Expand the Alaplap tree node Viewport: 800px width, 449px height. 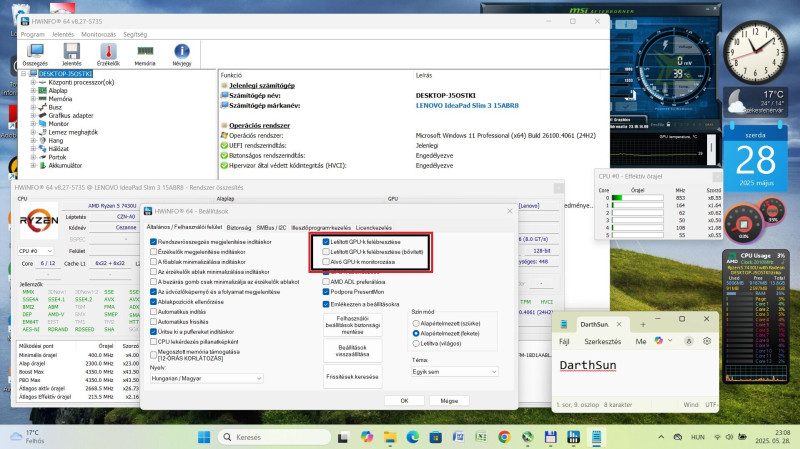click(33, 90)
